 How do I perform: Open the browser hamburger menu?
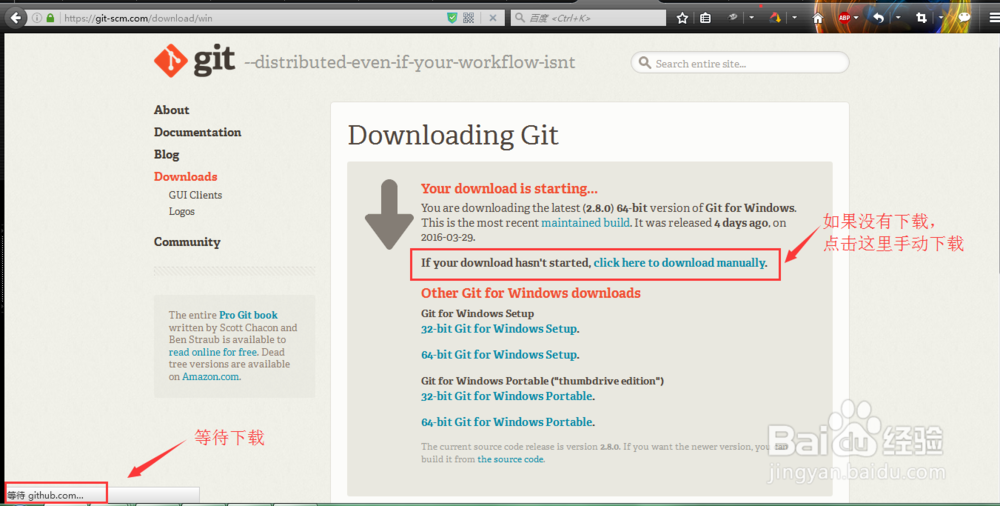(993, 18)
